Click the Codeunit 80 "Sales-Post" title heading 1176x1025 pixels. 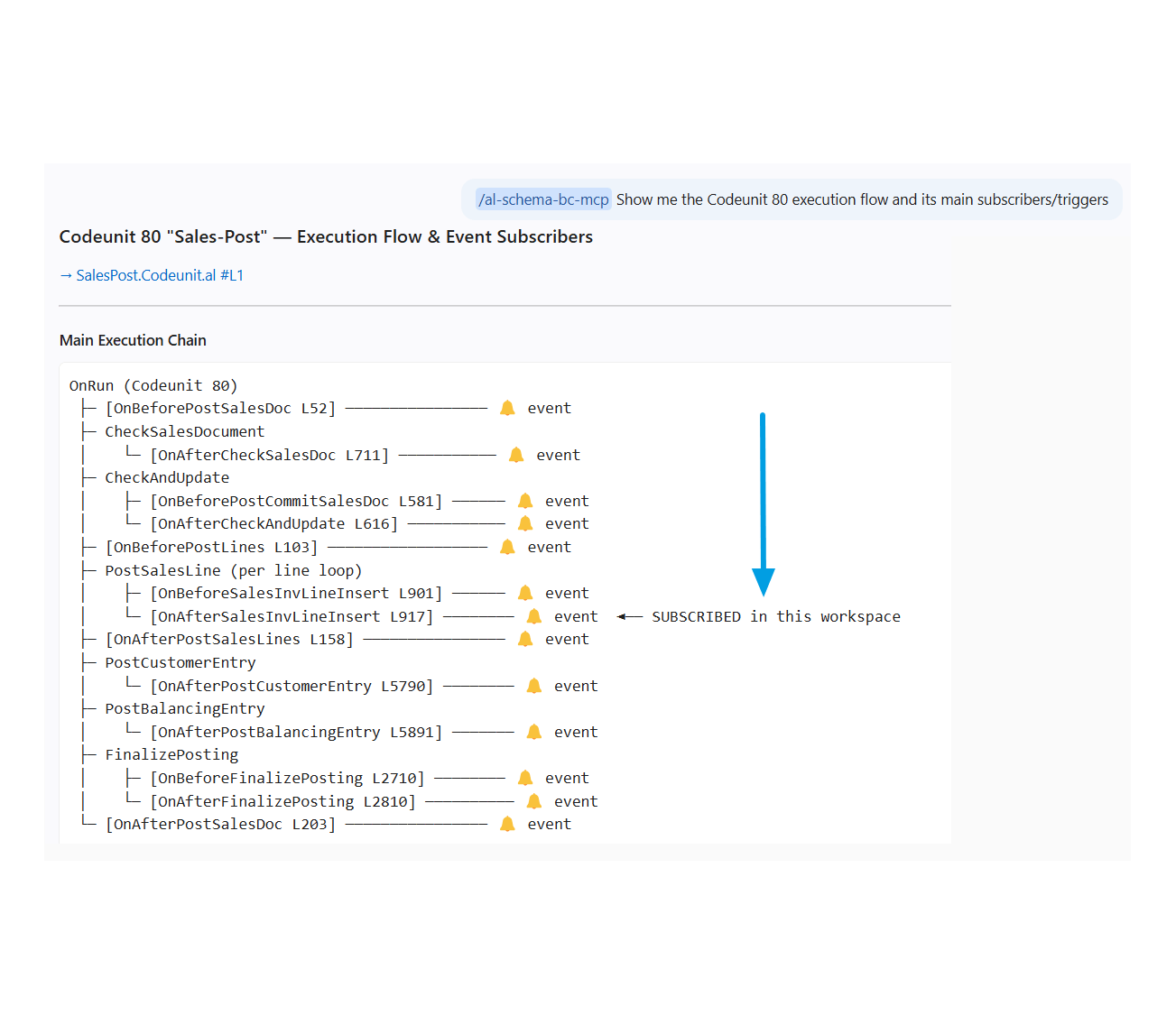(326, 236)
